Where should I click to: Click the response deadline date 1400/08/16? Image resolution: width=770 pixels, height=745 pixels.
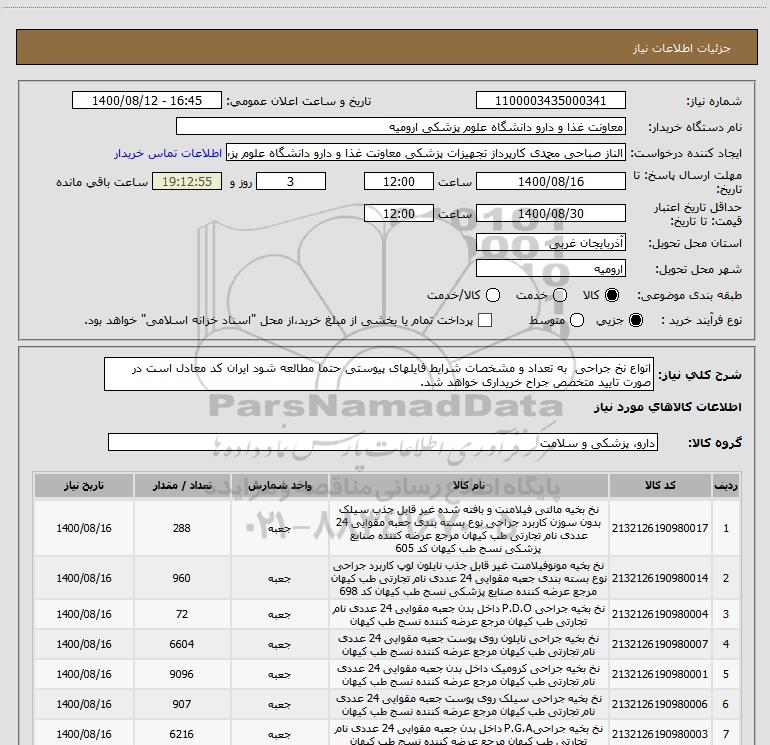[551, 183]
